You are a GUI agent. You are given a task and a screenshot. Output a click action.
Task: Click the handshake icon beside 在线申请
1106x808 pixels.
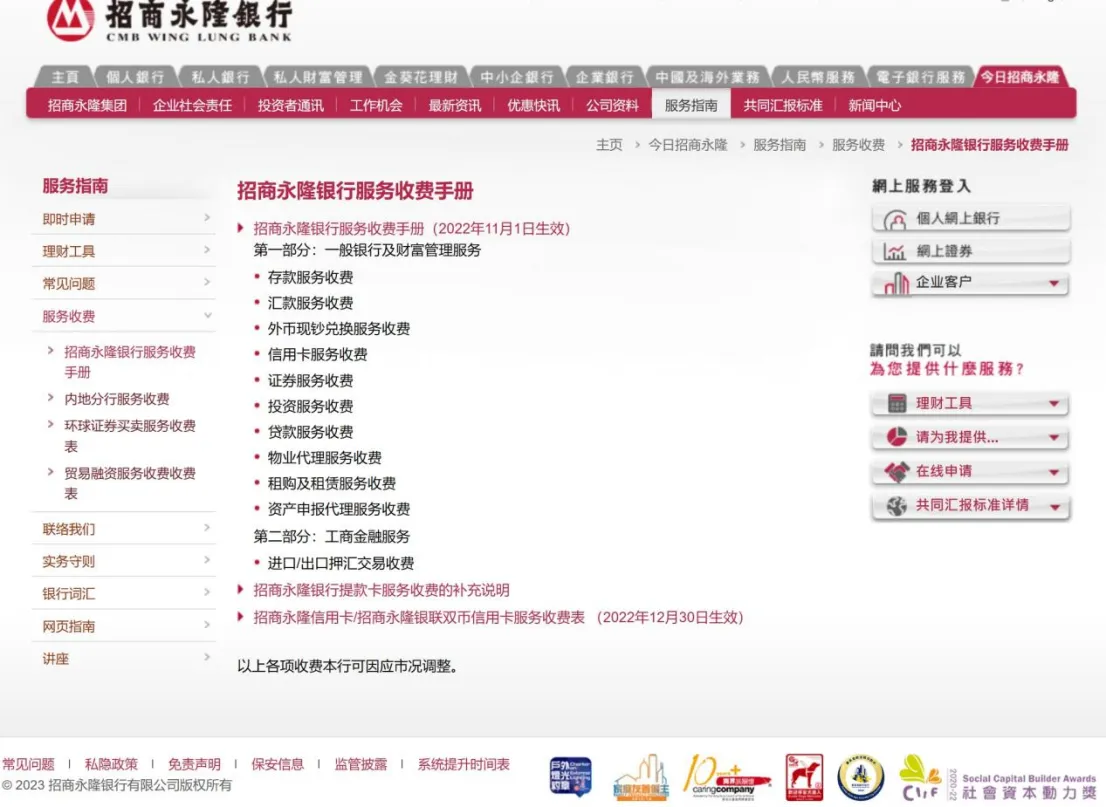[x=897, y=472]
